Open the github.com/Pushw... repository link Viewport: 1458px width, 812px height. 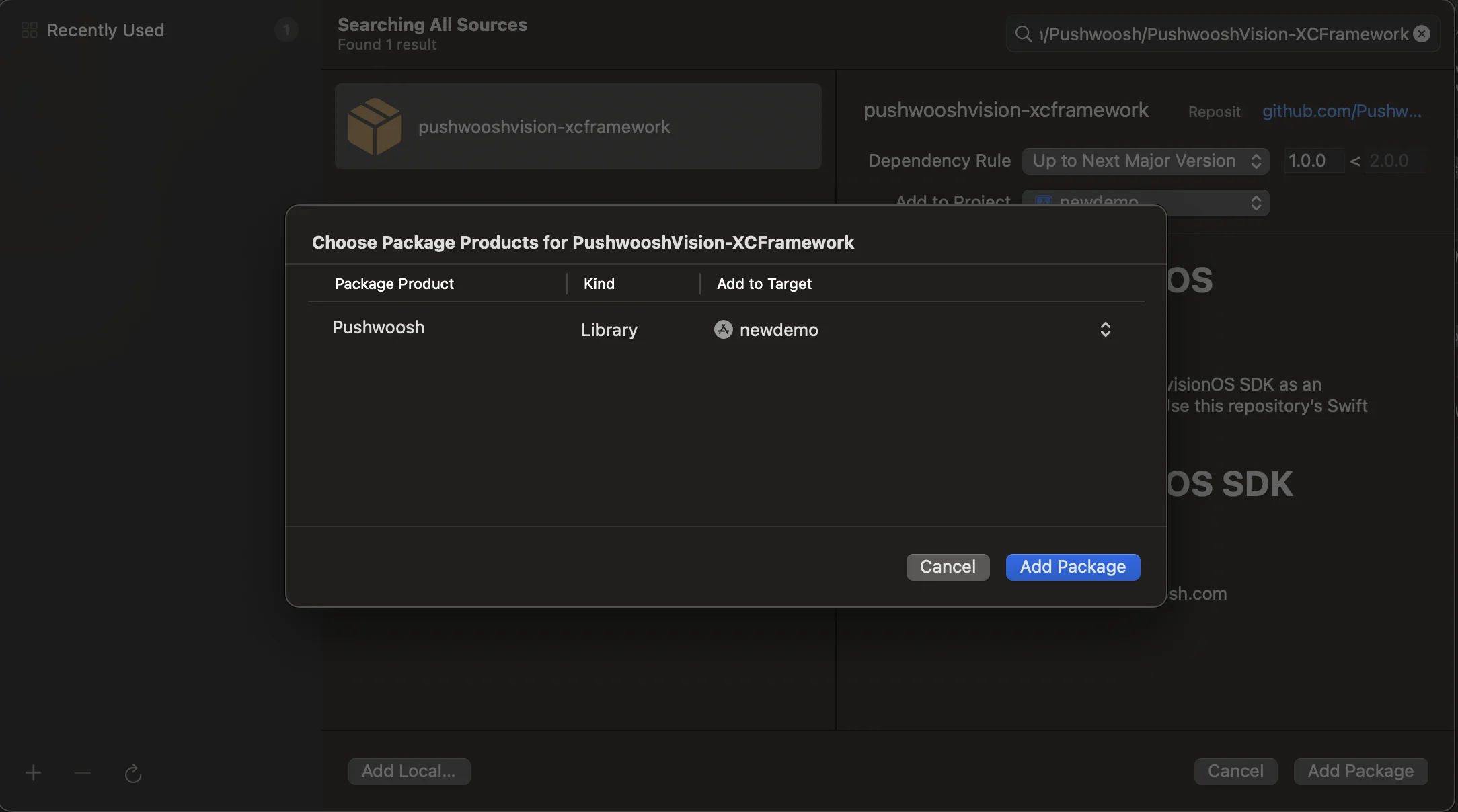point(1341,111)
